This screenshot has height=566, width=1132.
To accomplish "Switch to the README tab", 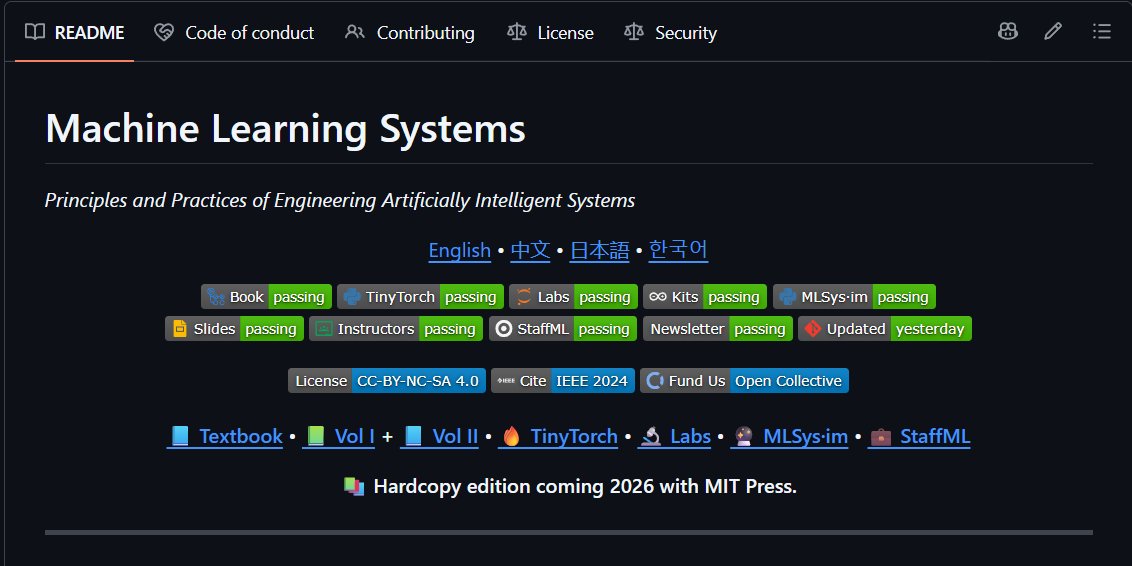I will click(x=74, y=32).
